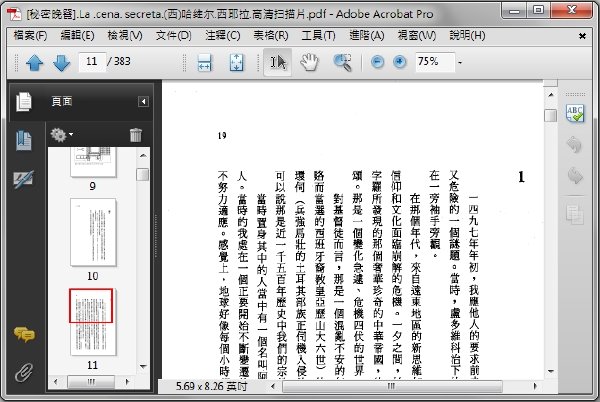Delete selected page with trash icon

(136, 135)
